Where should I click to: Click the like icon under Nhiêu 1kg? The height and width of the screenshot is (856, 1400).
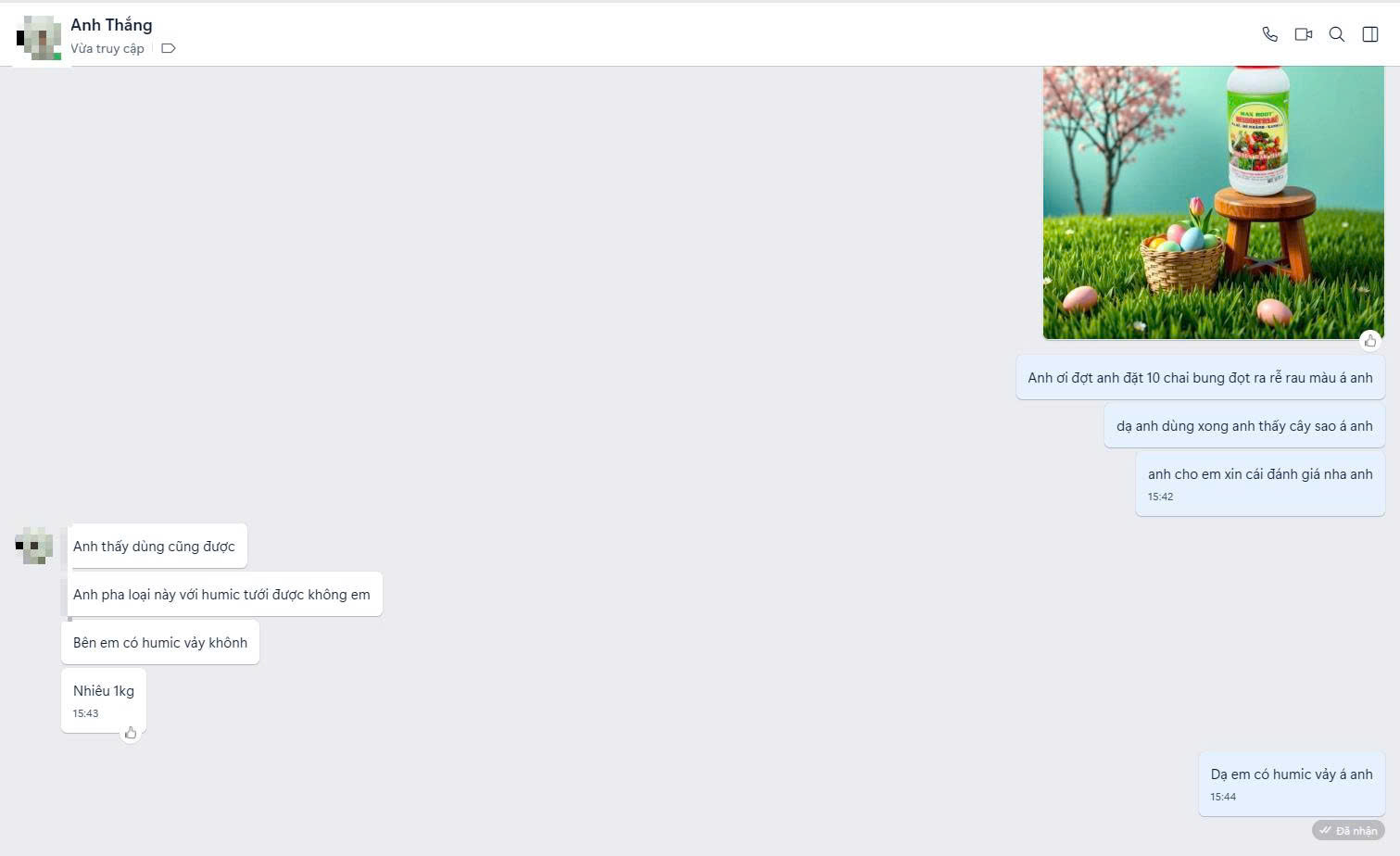tap(131, 733)
